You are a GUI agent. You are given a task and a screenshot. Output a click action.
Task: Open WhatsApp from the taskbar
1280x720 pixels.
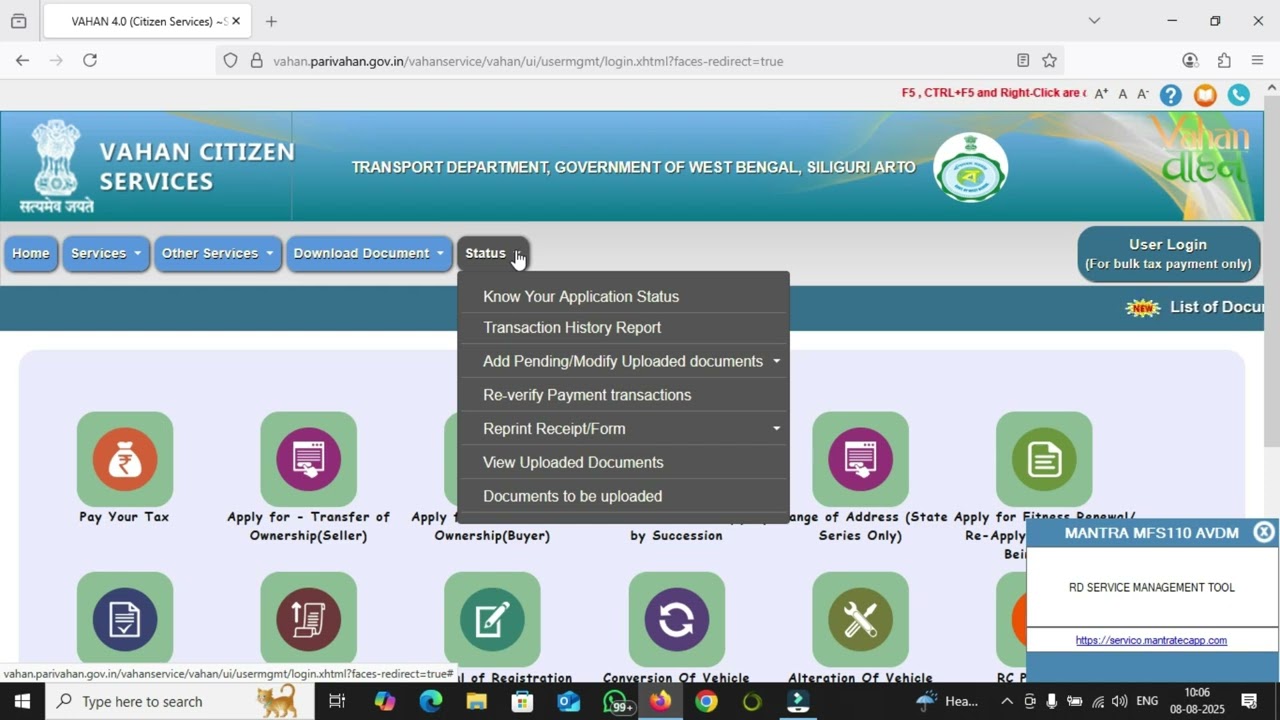point(617,701)
